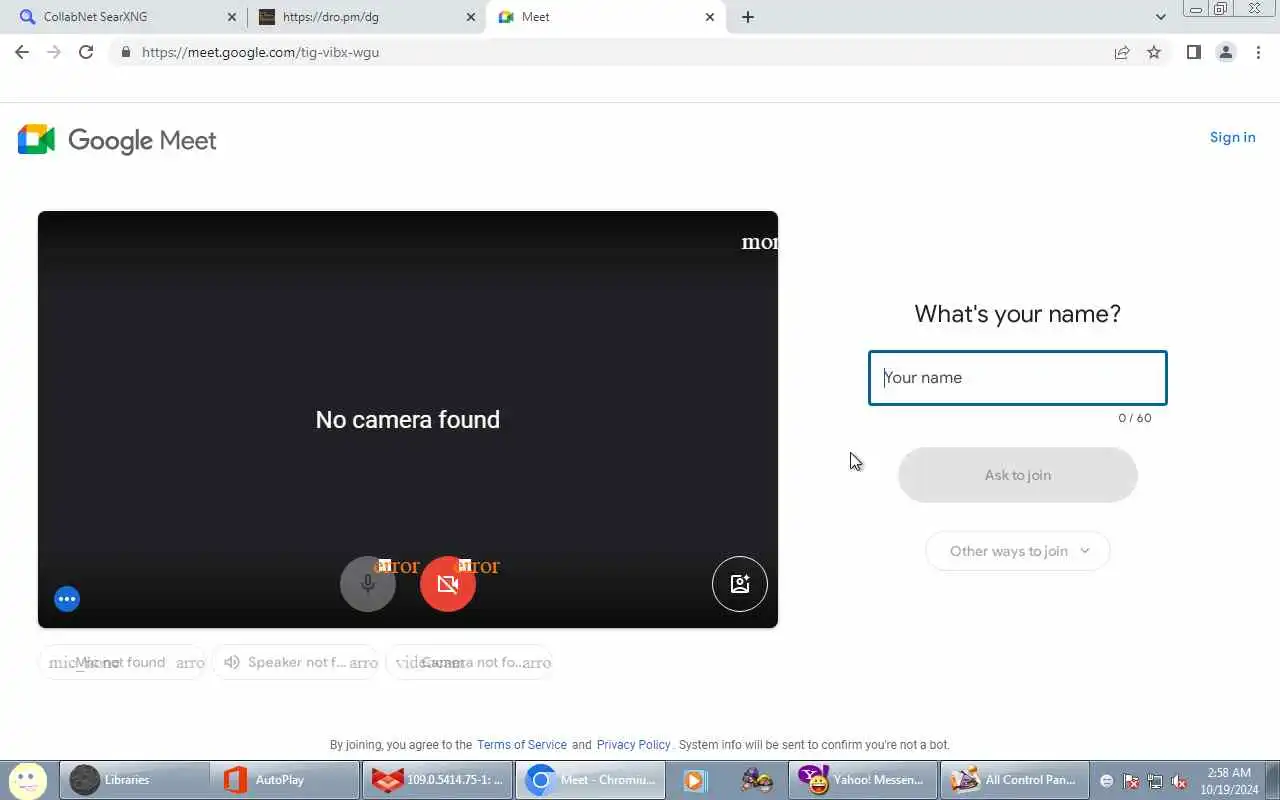Click the site lock icon
Viewport: 1280px width, 800px height.
(x=125, y=52)
